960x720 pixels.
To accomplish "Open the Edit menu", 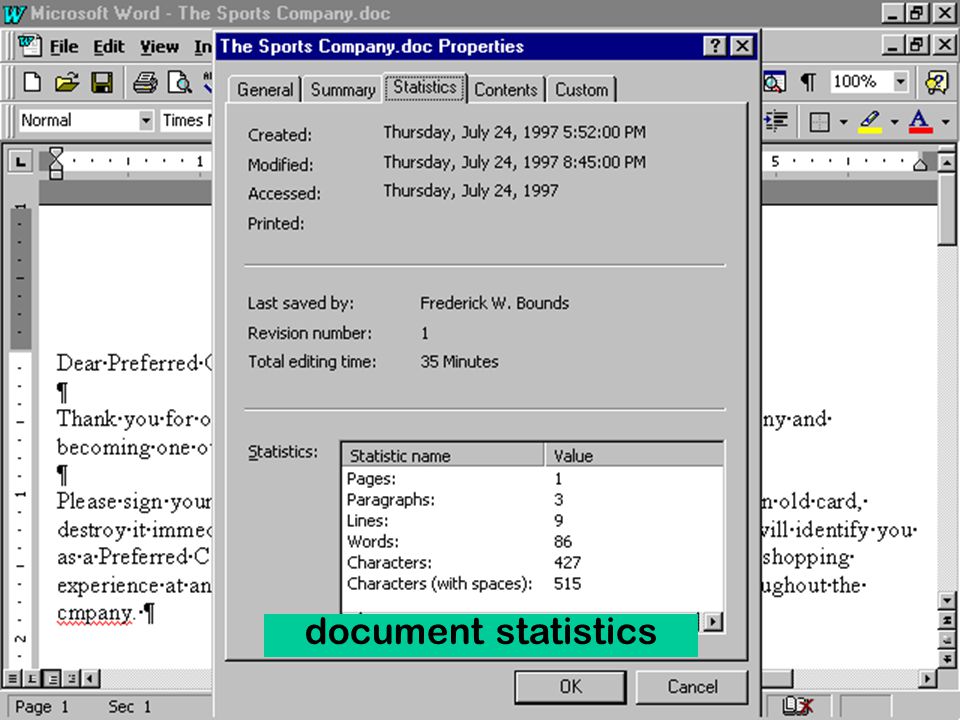I will (x=109, y=47).
